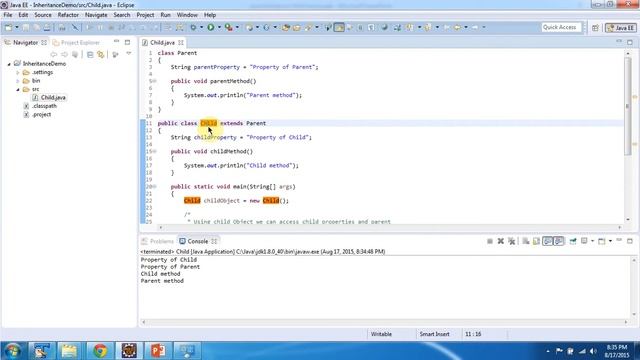Select the Console tab
Viewport: 640px width, 360px height.
pos(198,241)
